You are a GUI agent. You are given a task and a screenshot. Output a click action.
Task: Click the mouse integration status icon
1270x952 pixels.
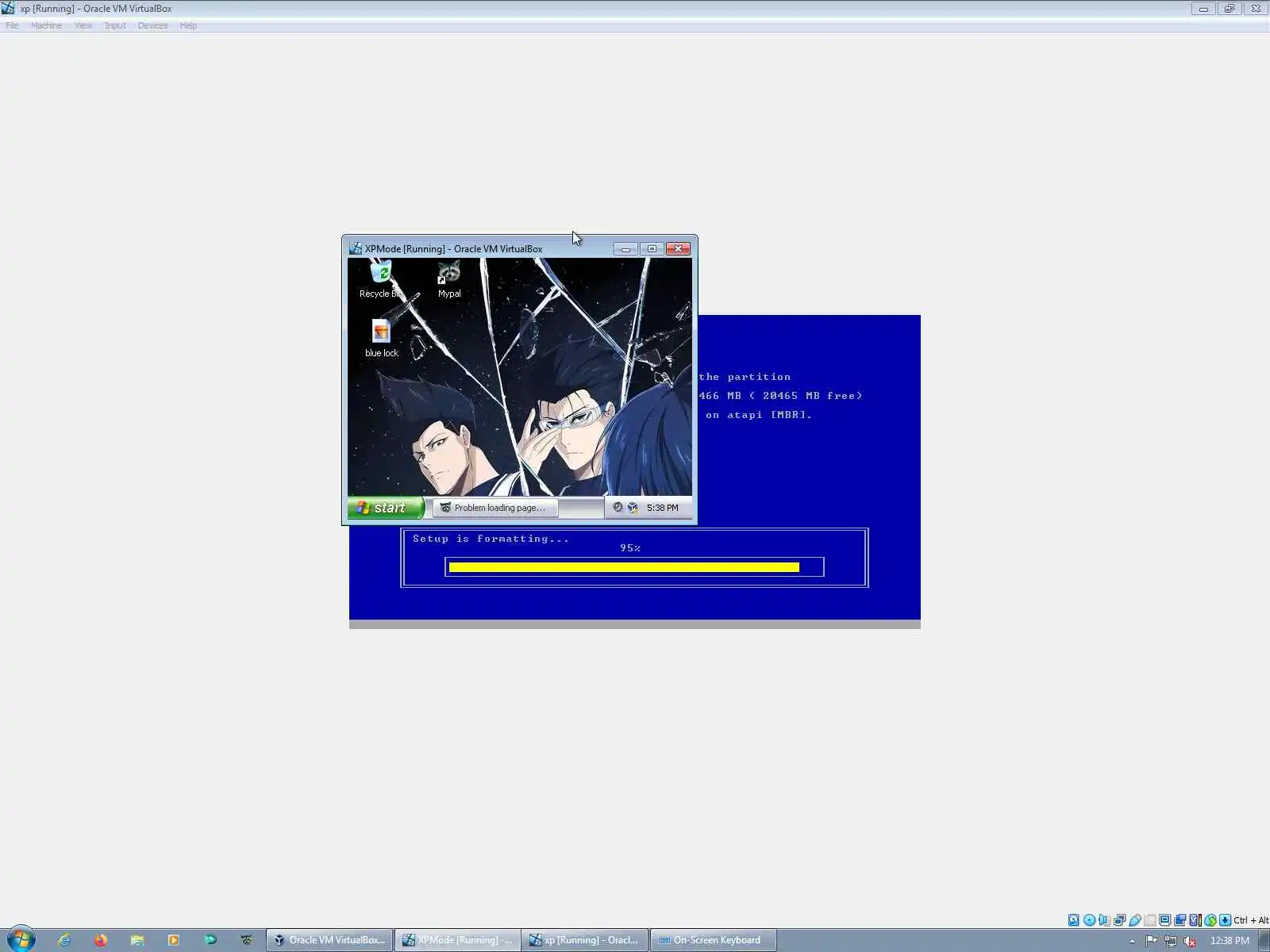point(1210,920)
